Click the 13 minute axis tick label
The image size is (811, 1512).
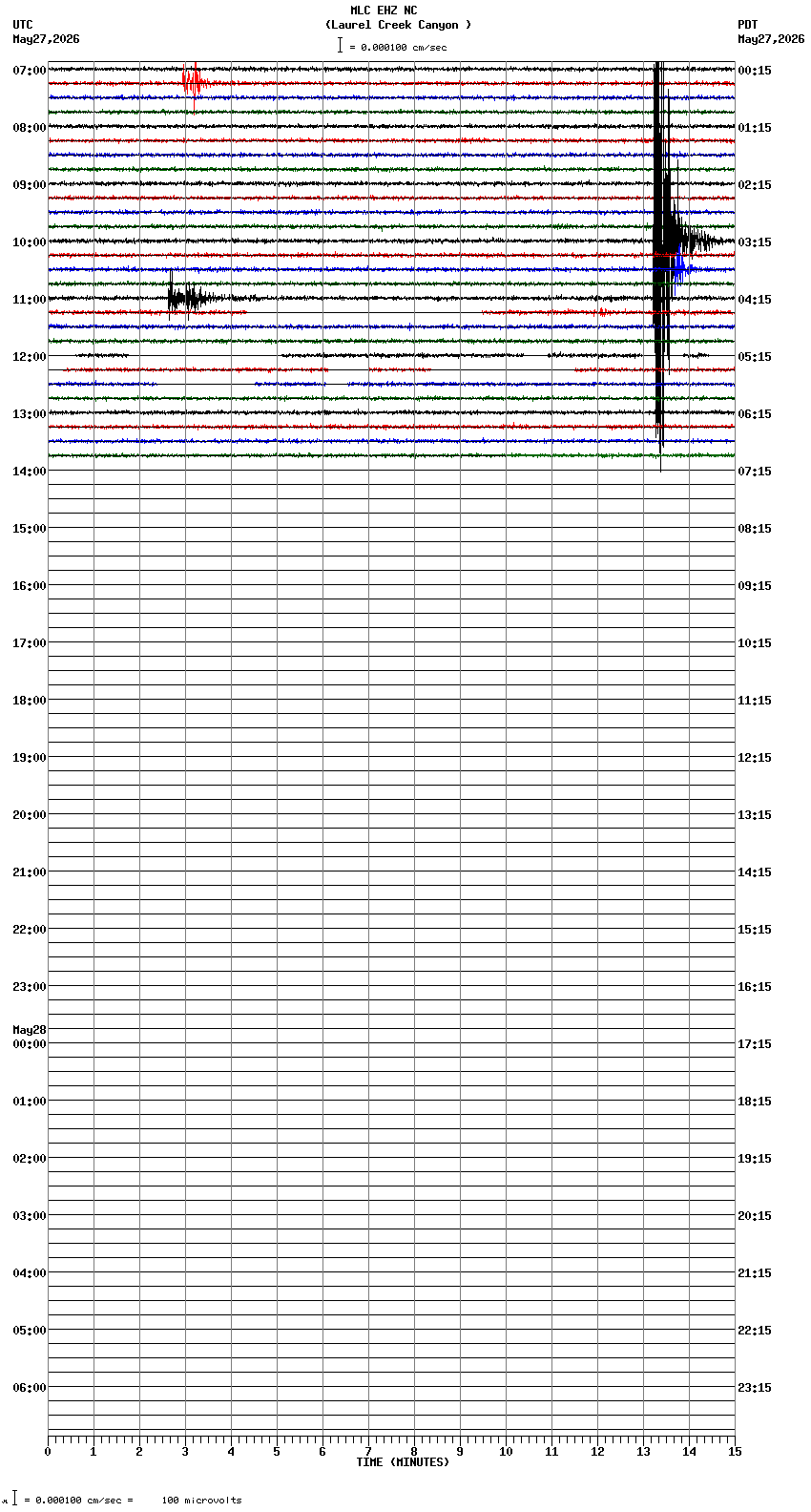(x=643, y=1452)
